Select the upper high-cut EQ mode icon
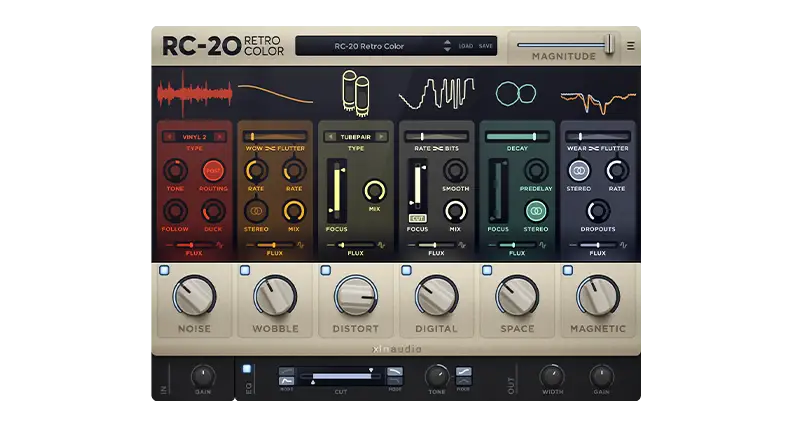The width and height of the screenshot is (792, 427). (x=395, y=372)
